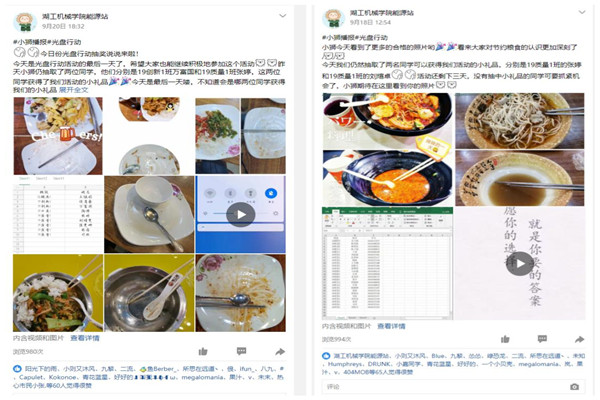Open the right post author's avatar
600x400 pixels.
coord(334,18)
